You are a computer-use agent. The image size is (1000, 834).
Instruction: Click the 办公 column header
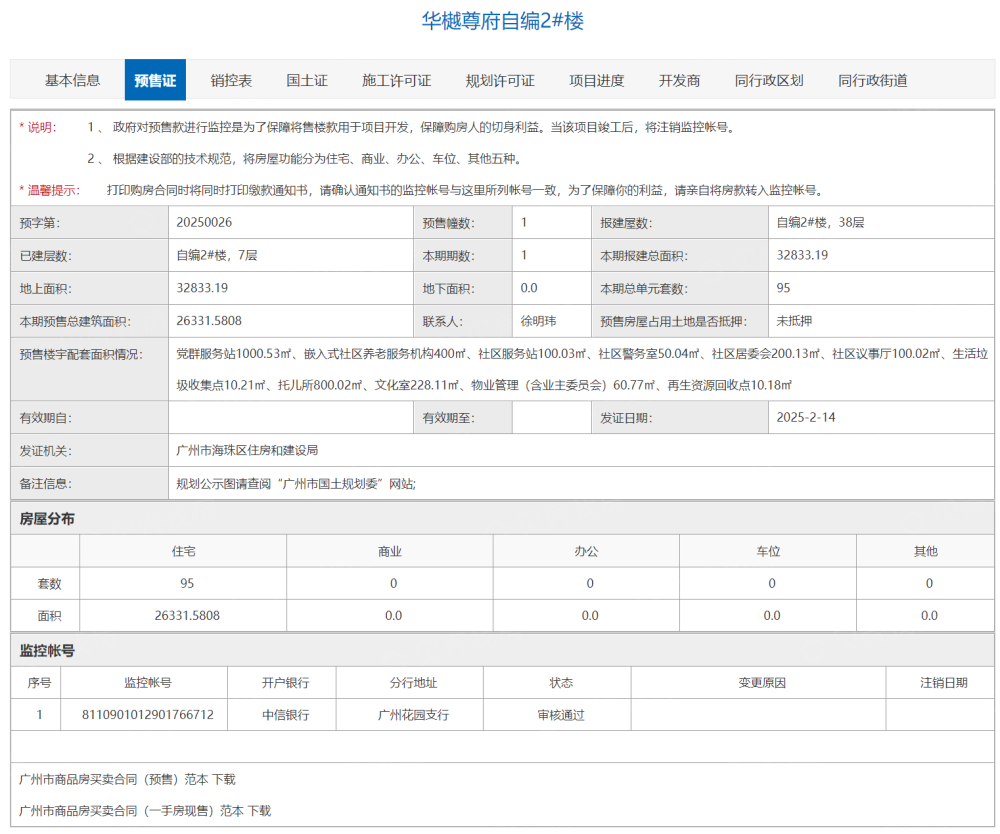[586, 551]
